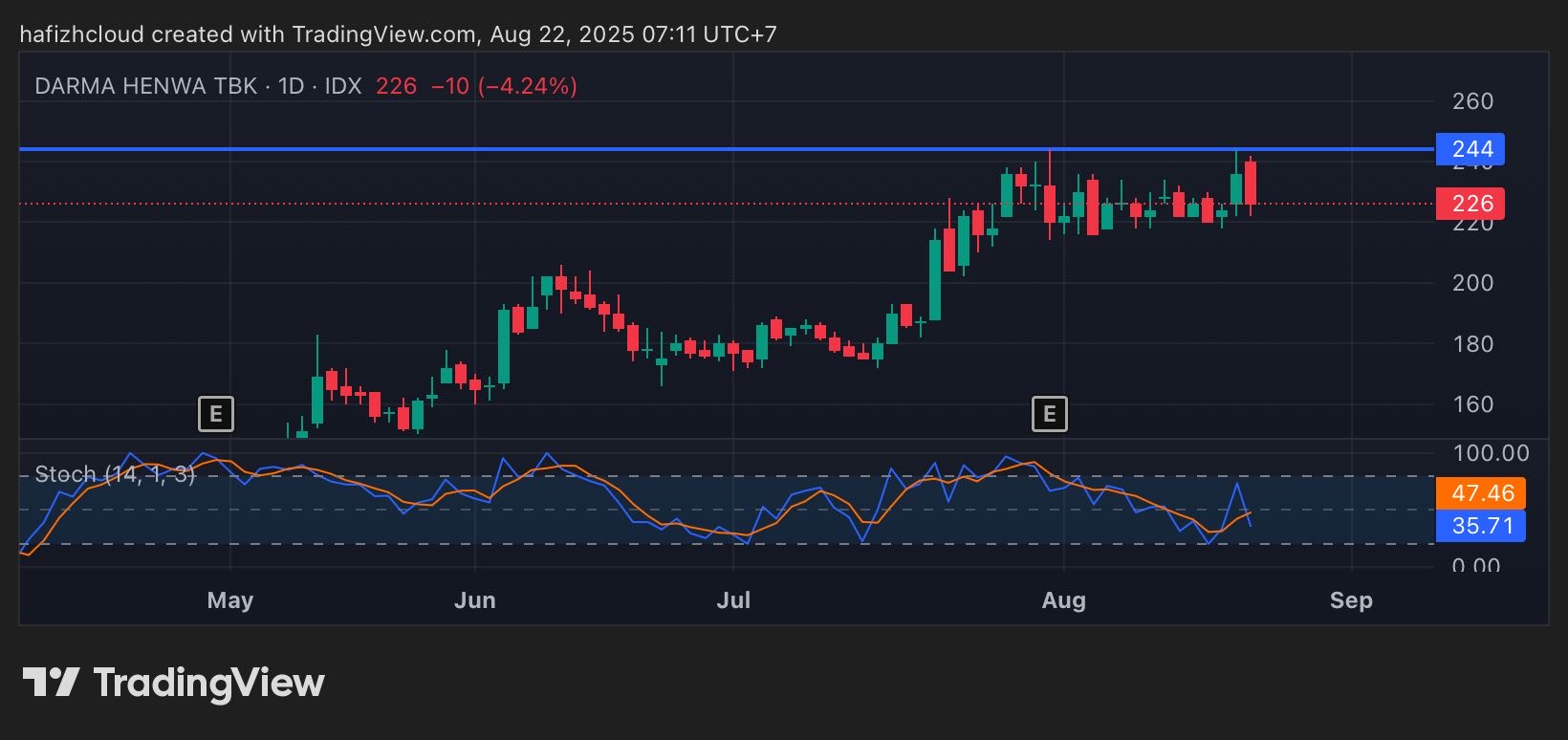Screen dimensions: 1568x740
Task: Click the IDX exchange label
Action: (x=343, y=86)
